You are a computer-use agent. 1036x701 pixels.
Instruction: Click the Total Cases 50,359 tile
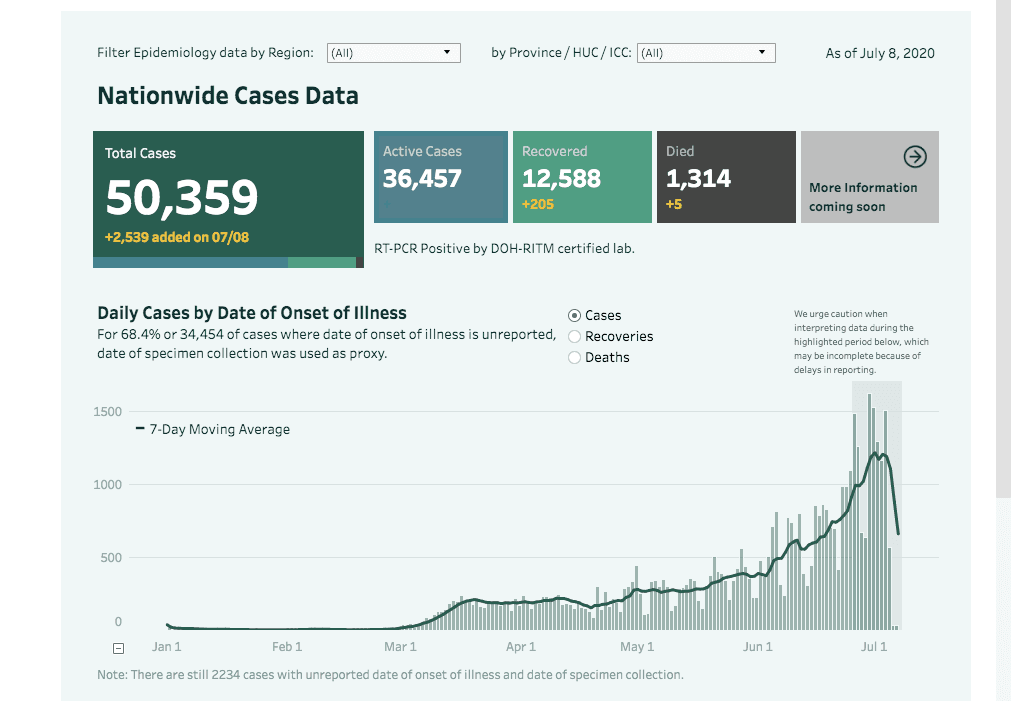coord(228,197)
